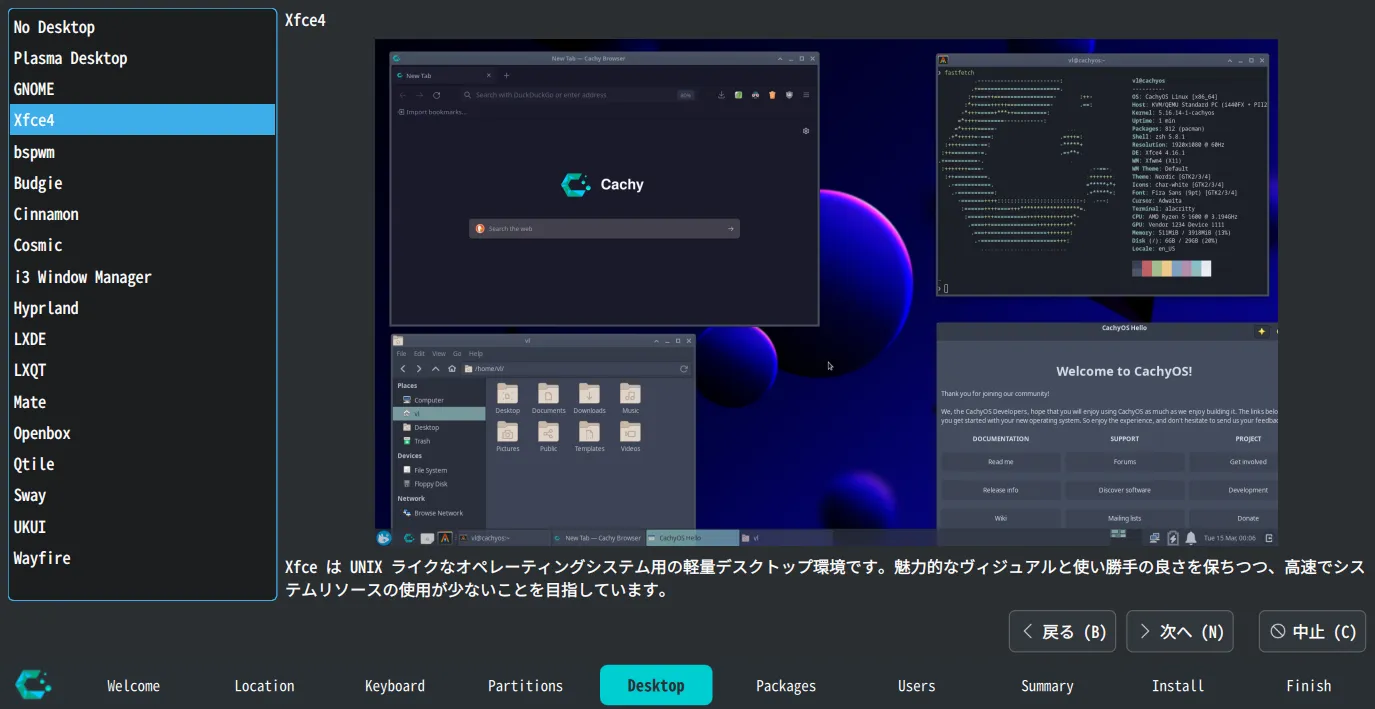Screen dimensions: 1375x709
Task: Go back with the 戻る (B) button
Action: point(1062,632)
